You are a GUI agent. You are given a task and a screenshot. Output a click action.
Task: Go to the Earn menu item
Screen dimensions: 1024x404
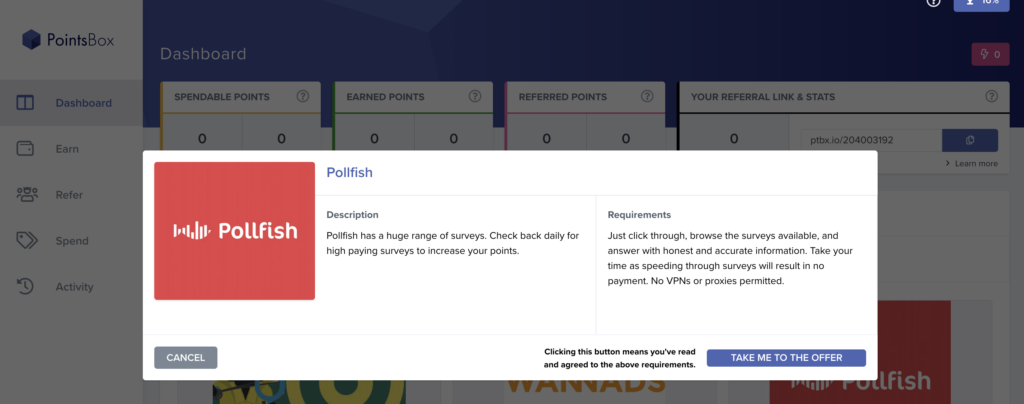(67, 149)
